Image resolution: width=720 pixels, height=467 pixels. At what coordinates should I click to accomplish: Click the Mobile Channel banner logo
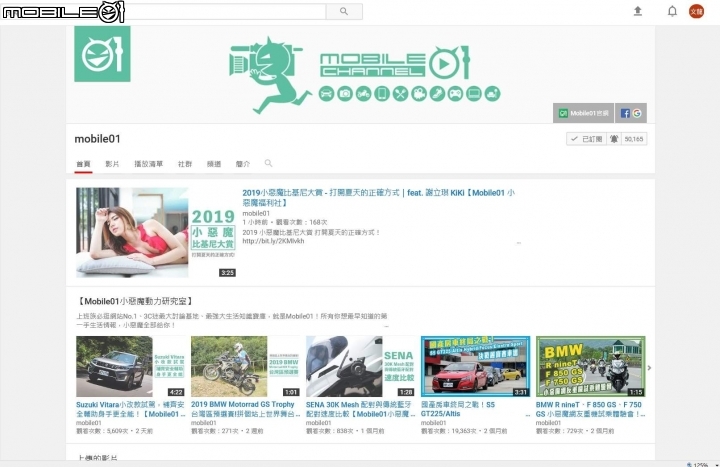pyautogui.click(x=394, y=62)
